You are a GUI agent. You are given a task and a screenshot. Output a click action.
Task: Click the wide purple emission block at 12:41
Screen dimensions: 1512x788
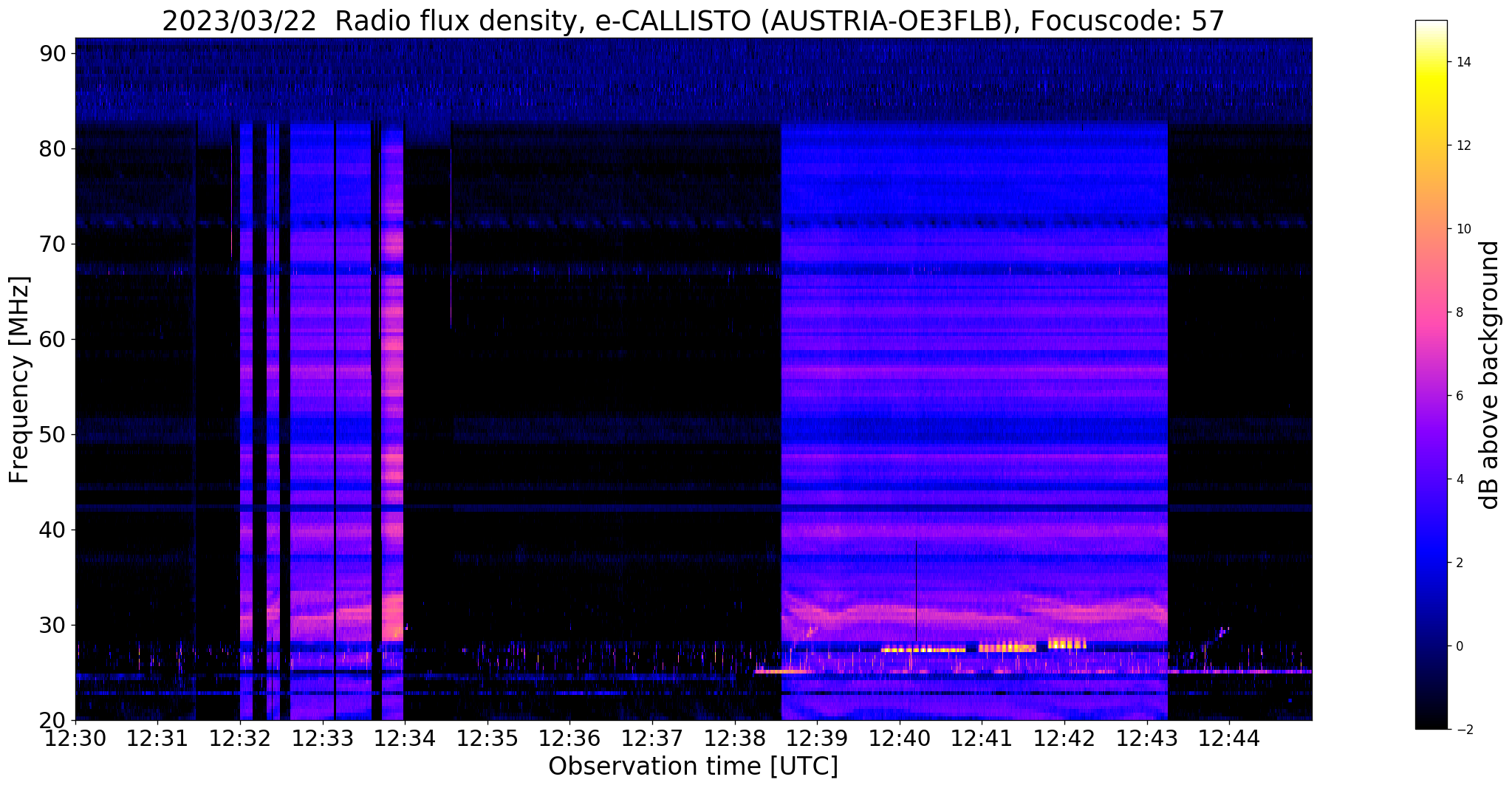coord(974,421)
